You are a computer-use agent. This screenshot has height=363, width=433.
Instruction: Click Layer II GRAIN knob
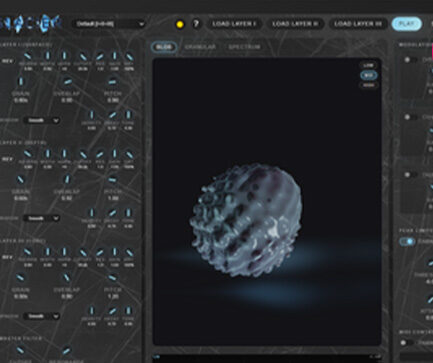pyautogui.click(x=21, y=180)
